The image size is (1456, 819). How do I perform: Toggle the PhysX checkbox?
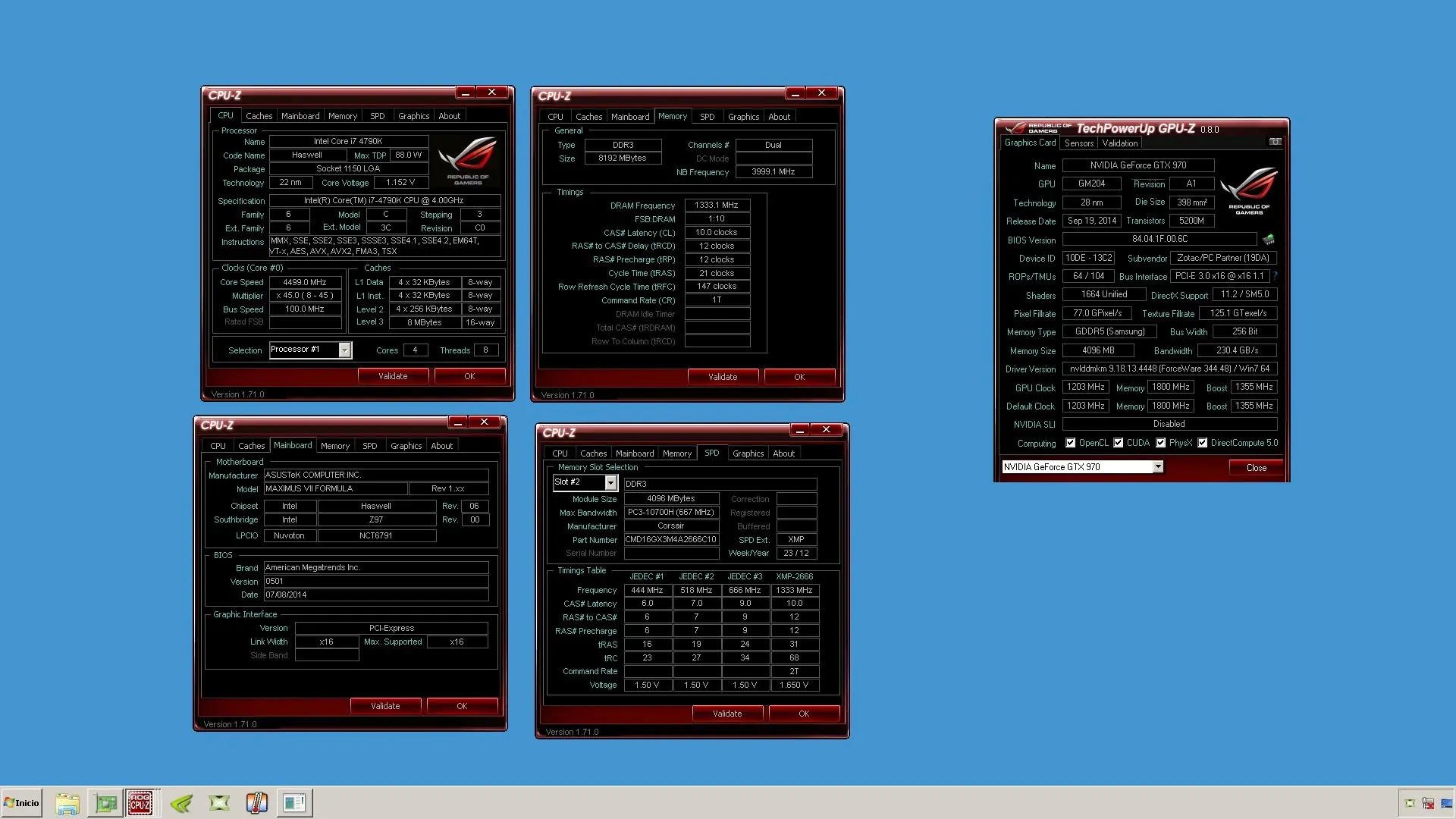[x=1160, y=443]
